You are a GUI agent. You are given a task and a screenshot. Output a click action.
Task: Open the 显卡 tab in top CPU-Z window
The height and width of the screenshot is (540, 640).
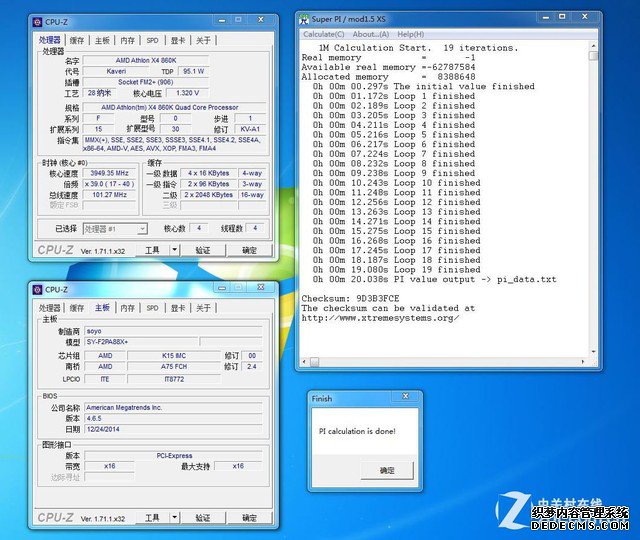pyautogui.click(x=178, y=40)
